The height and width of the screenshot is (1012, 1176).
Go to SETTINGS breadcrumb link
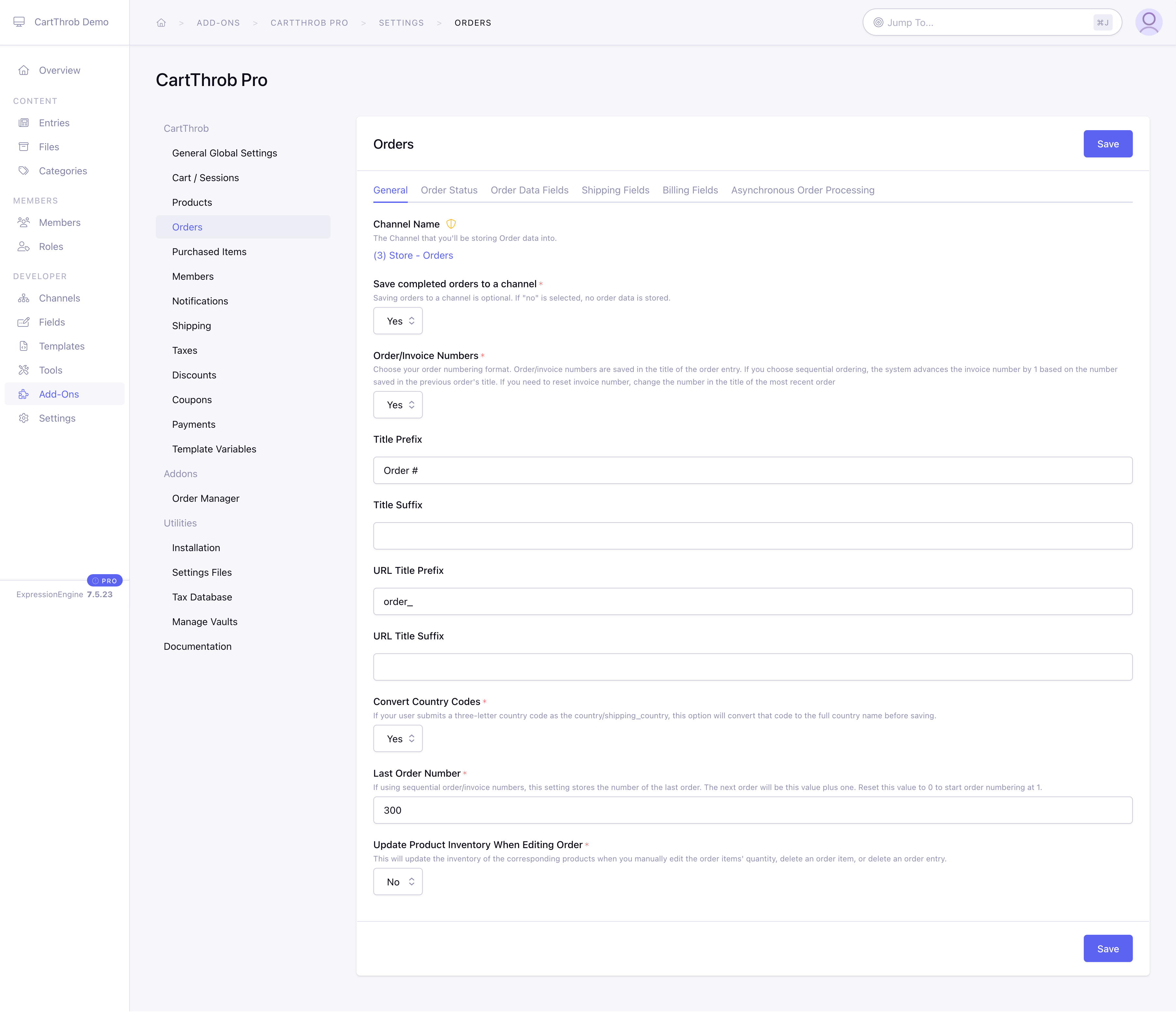[x=401, y=23]
